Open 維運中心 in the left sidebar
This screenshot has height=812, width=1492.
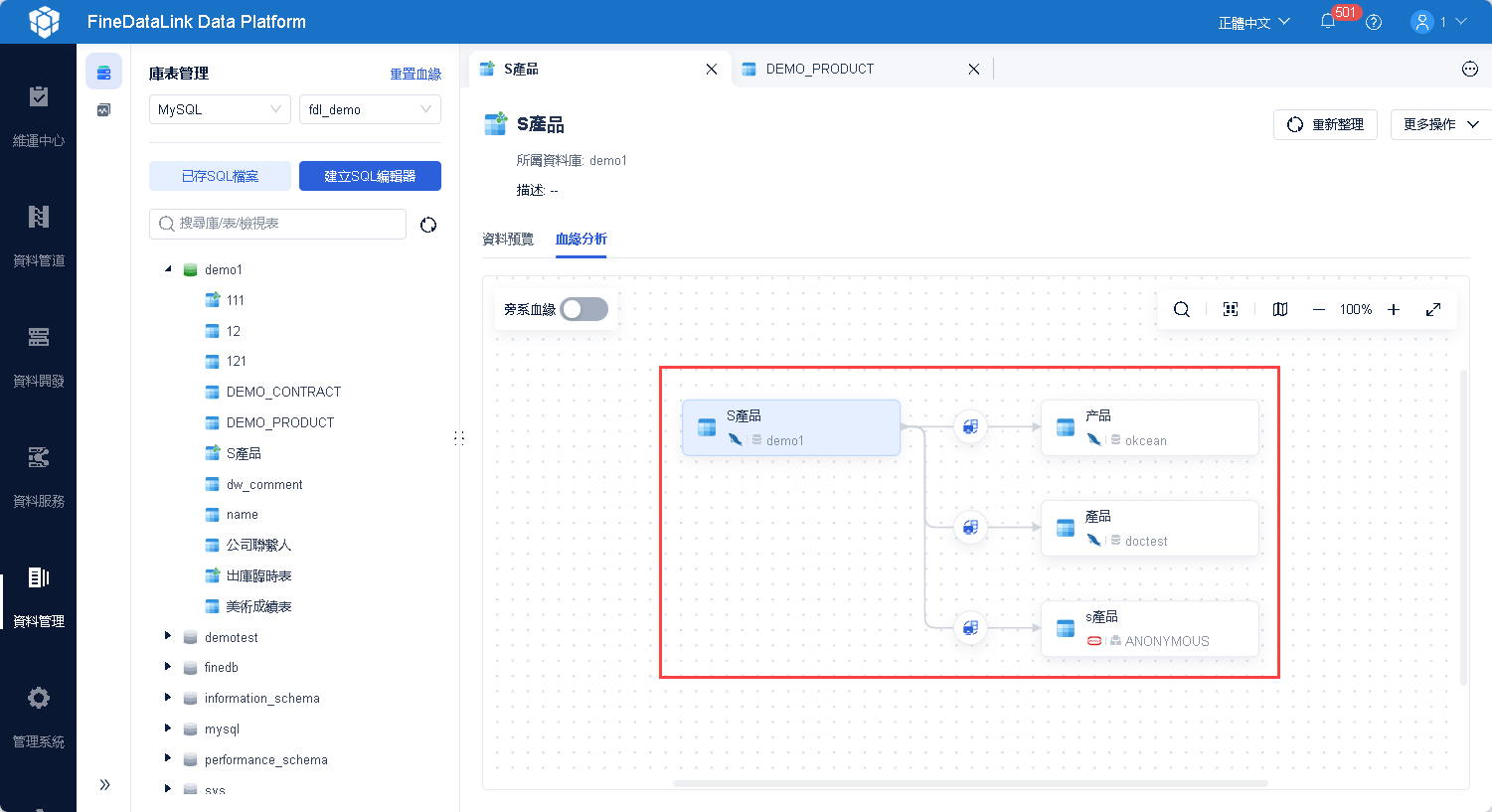point(39,116)
